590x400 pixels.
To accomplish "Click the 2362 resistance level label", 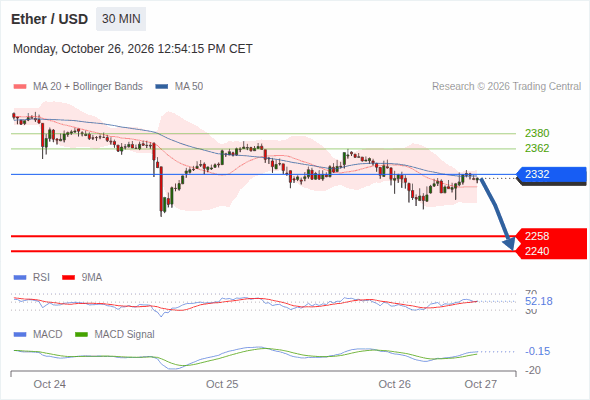I will [537, 148].
